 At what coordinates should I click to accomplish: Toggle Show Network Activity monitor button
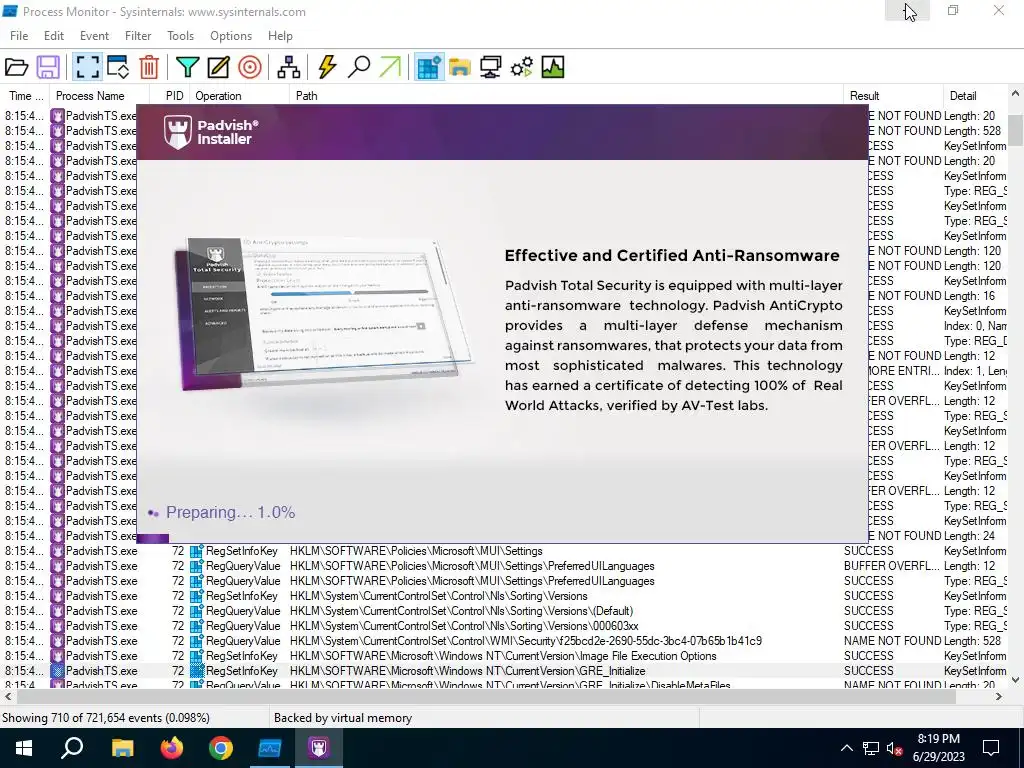coord(490,67)
